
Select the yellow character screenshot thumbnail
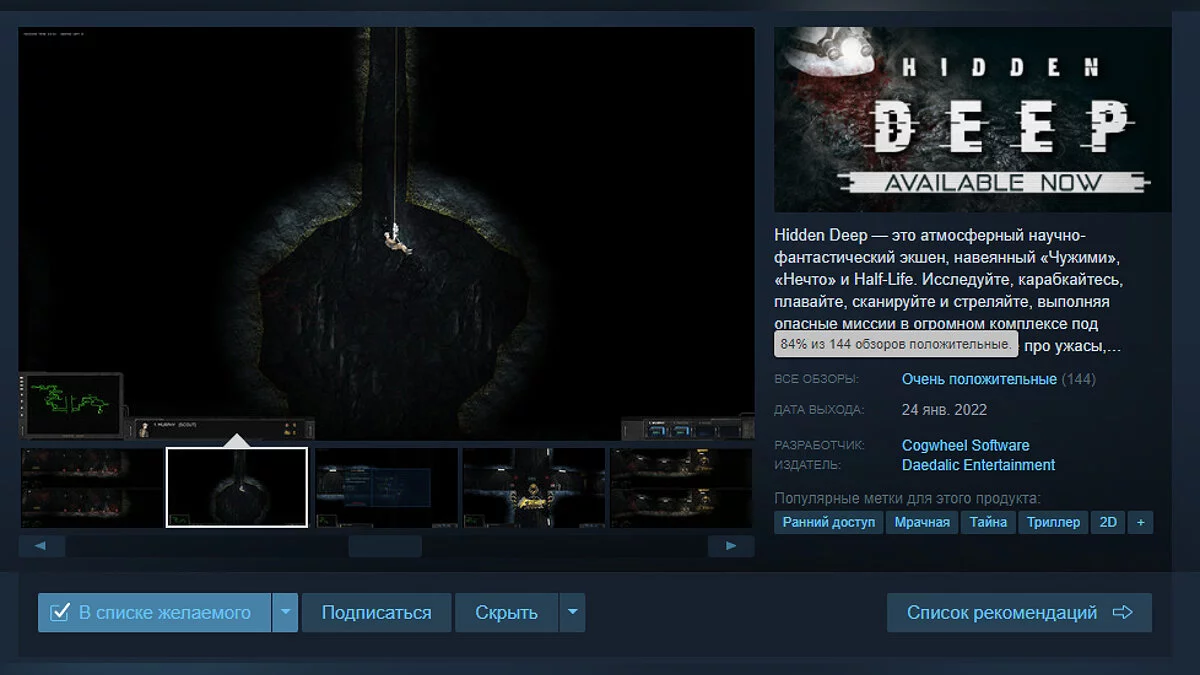coord(534,487)
